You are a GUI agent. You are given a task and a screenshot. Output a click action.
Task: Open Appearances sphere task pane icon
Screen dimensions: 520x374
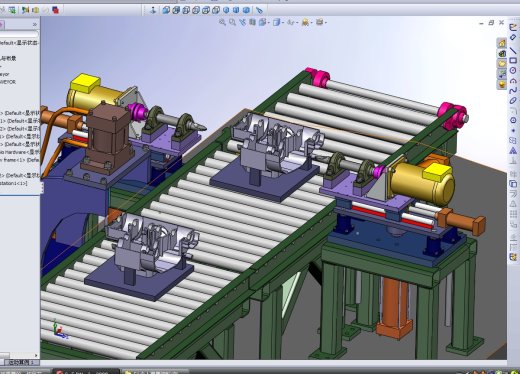click(x=502, y=84)
